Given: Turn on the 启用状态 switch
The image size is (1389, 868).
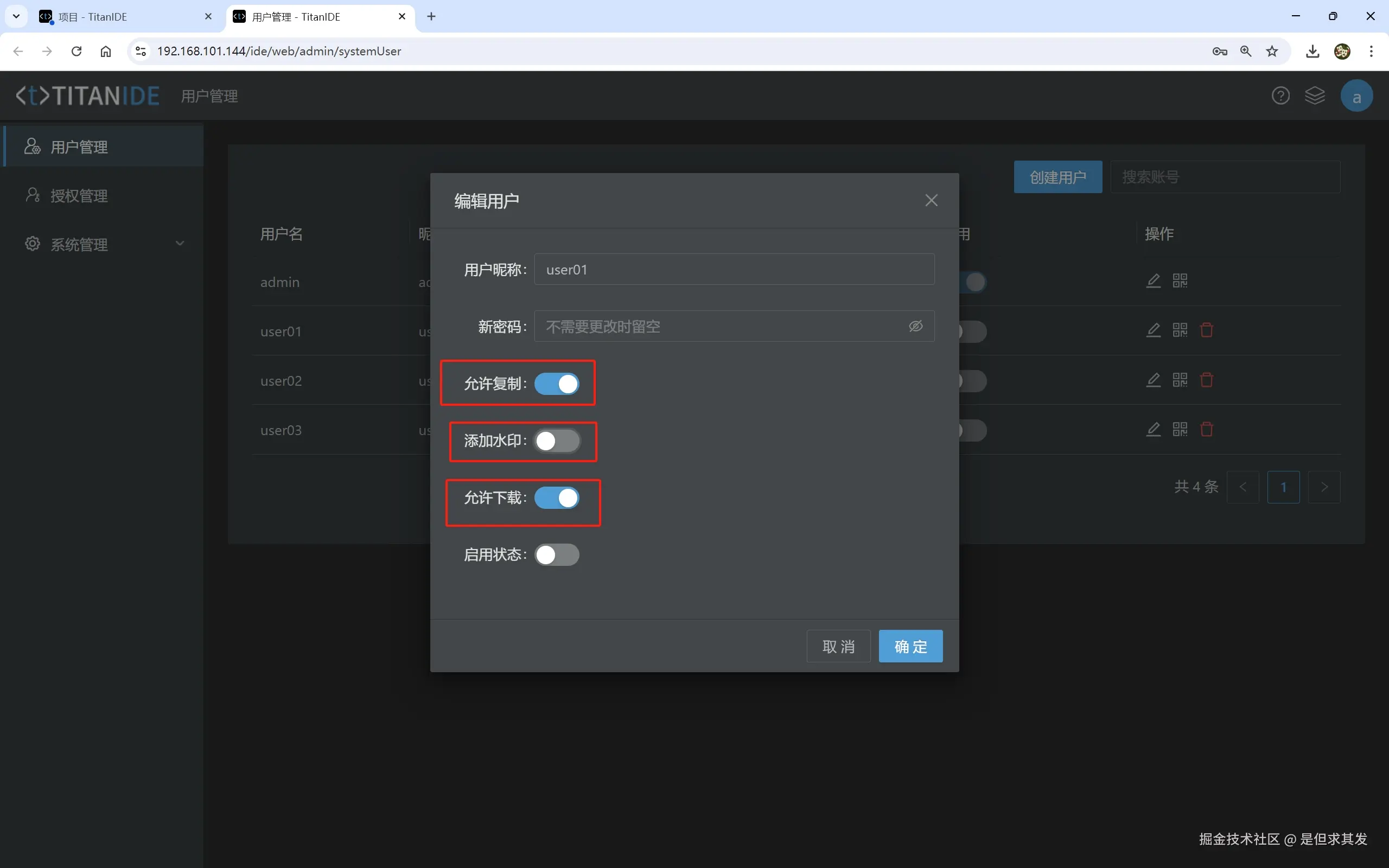Looking at the screenshot, I should pyautogui.click(x=556, y=554).
